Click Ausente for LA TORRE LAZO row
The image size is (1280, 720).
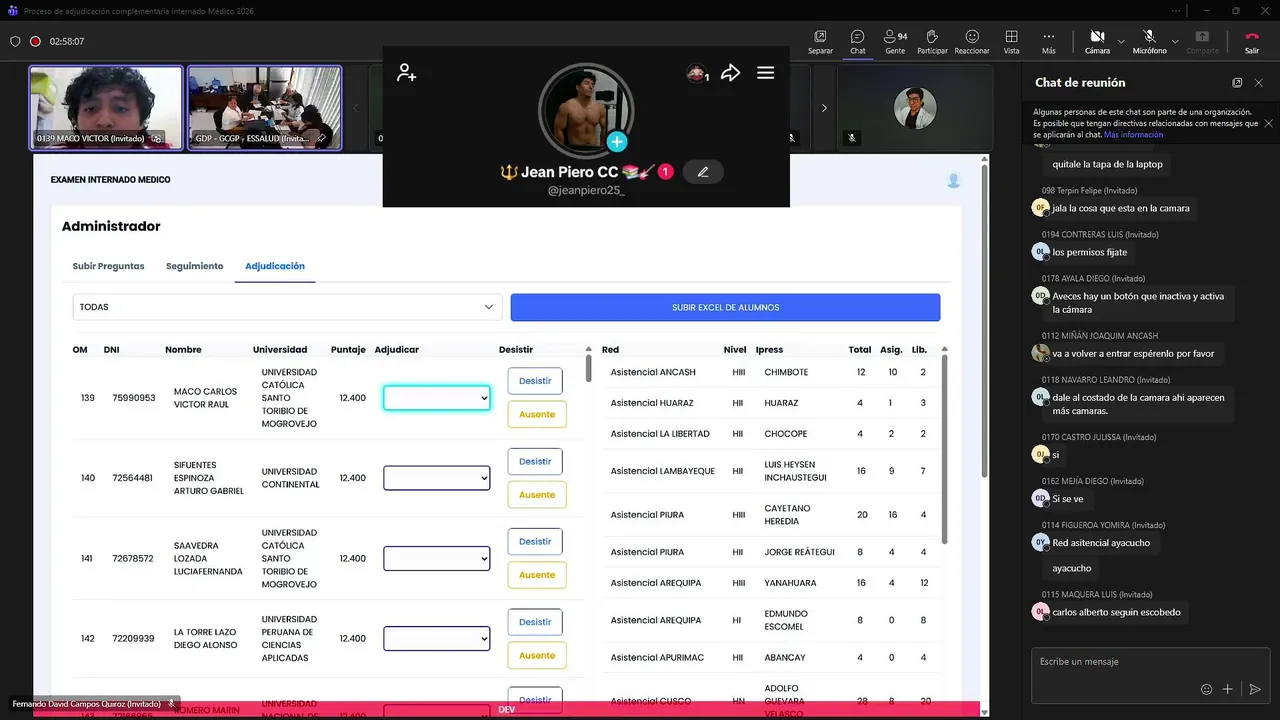coord(537,655)
